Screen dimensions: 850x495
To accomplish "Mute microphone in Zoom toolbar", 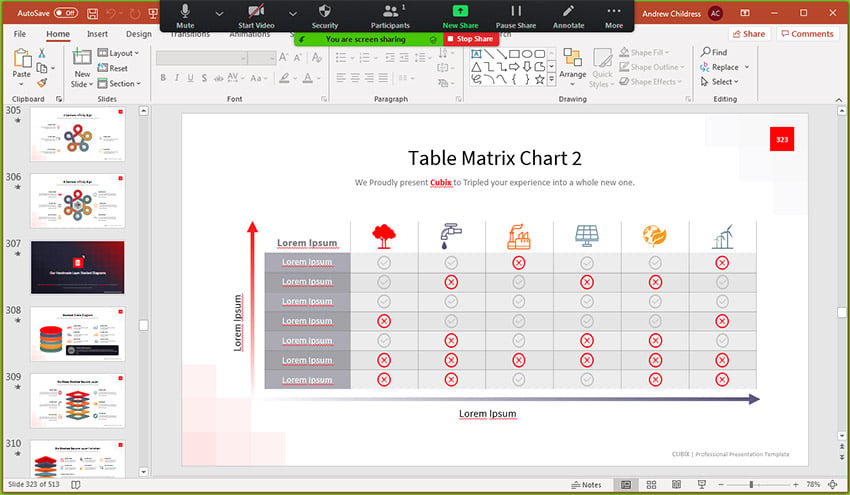I will (185, 16).
